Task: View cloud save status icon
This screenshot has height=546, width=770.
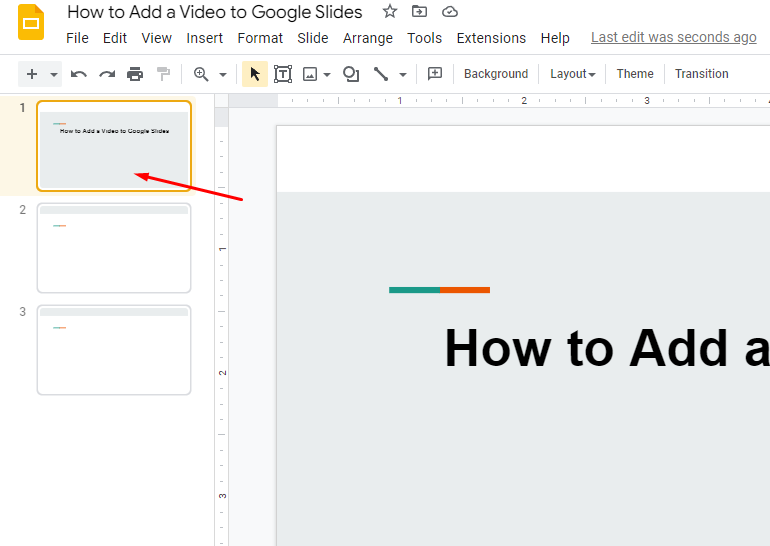Action: tap(450, 11)
